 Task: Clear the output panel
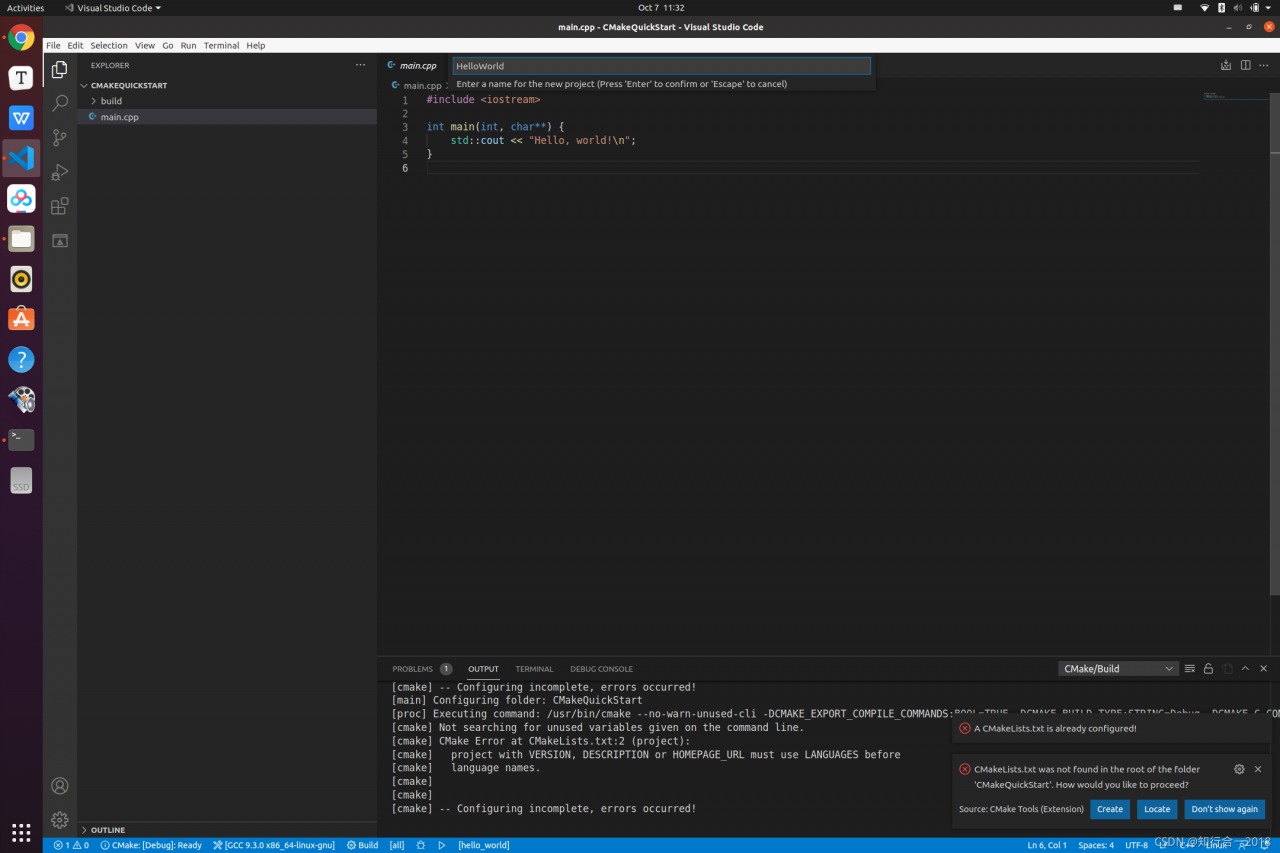(1190, 668)
